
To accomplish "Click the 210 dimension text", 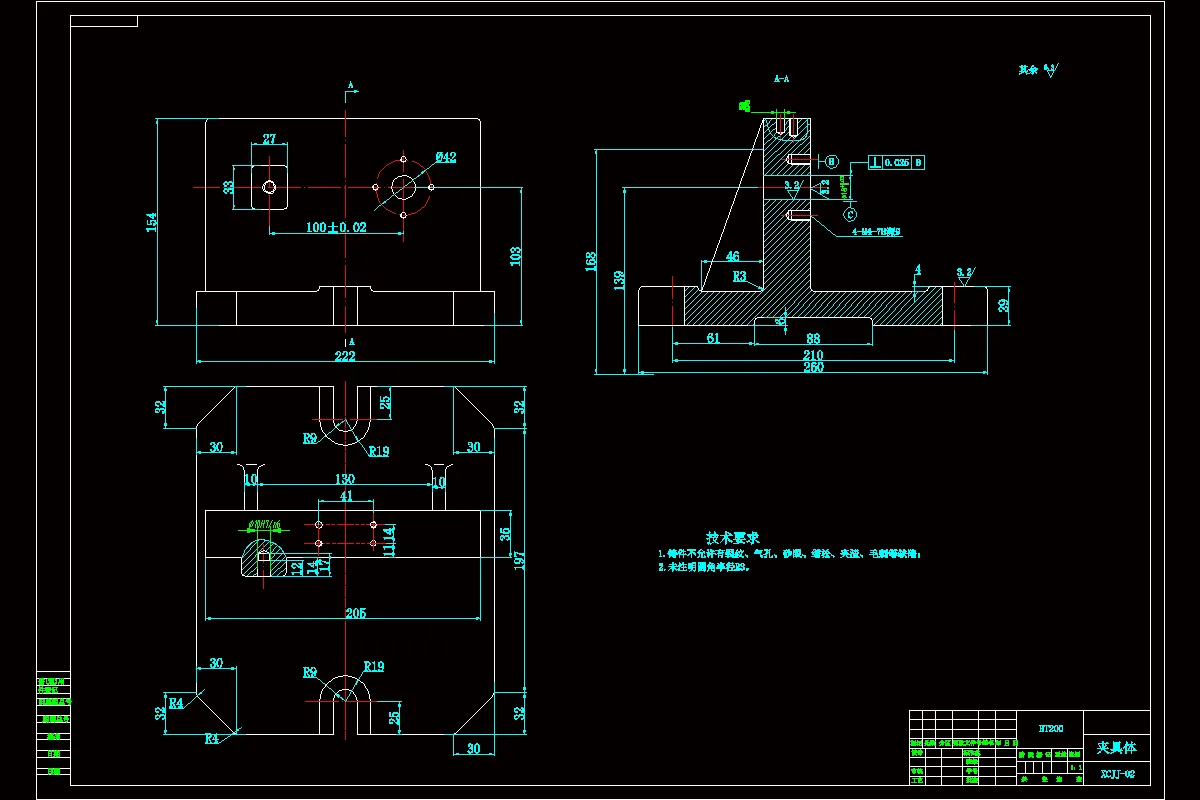I will (x=812, y=355).
